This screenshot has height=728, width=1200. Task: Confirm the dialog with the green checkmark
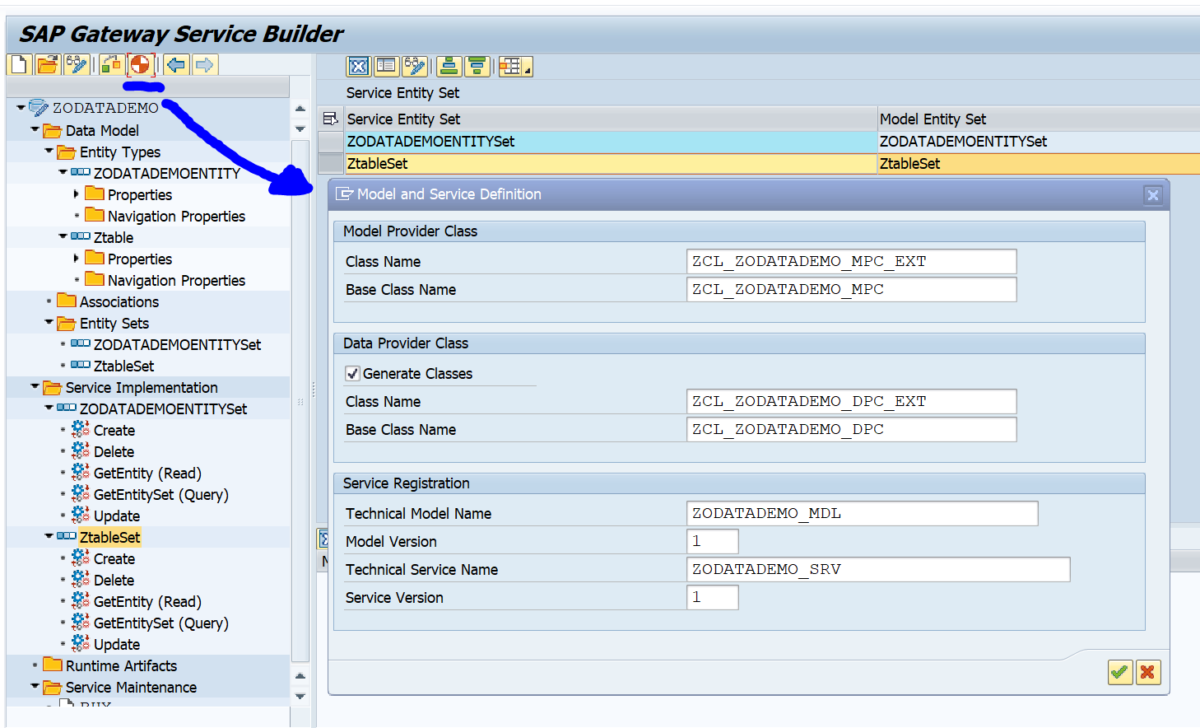[x=1119, y=672]
